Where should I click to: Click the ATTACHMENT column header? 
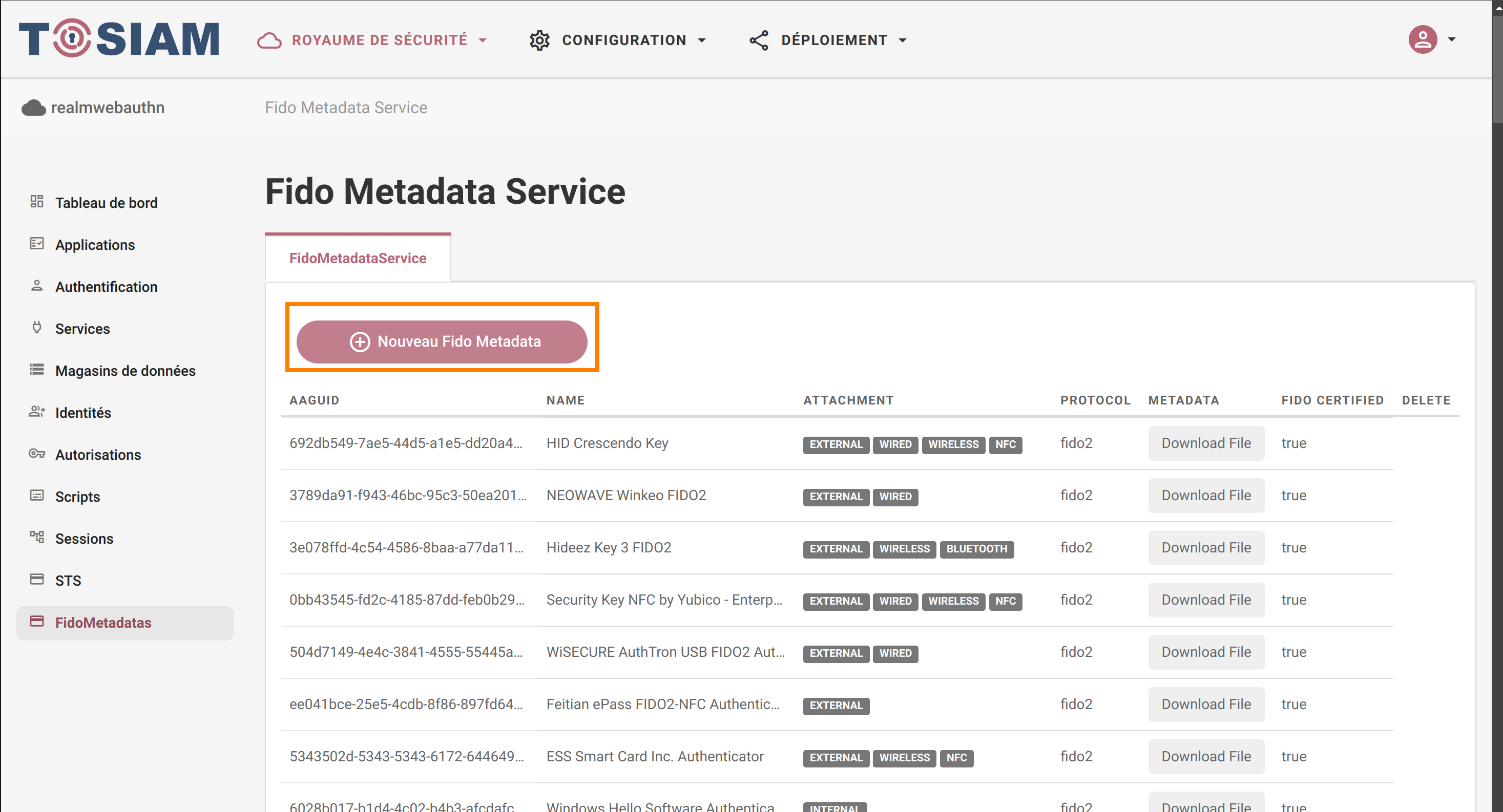[x=848, y=400]
